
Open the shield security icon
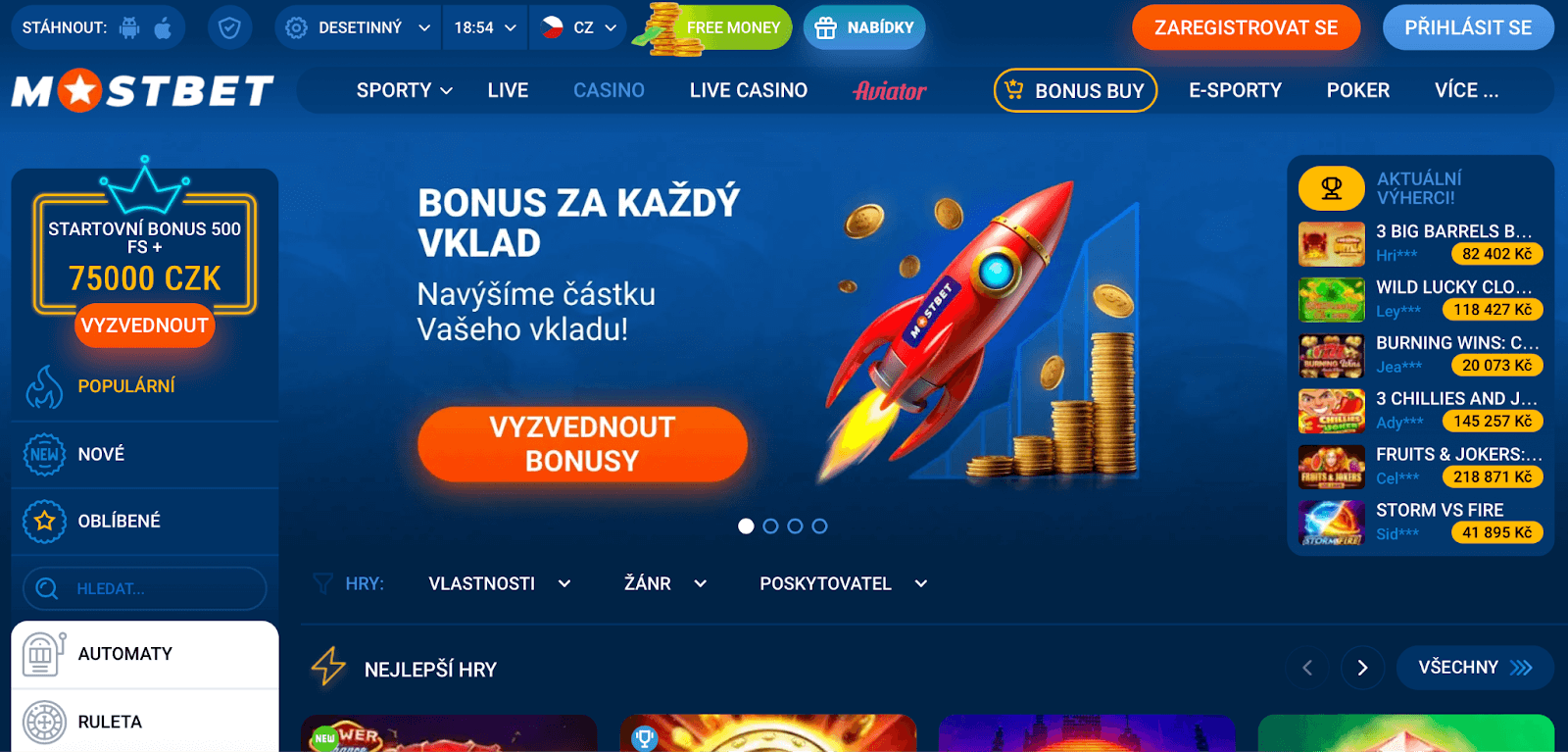229,27
